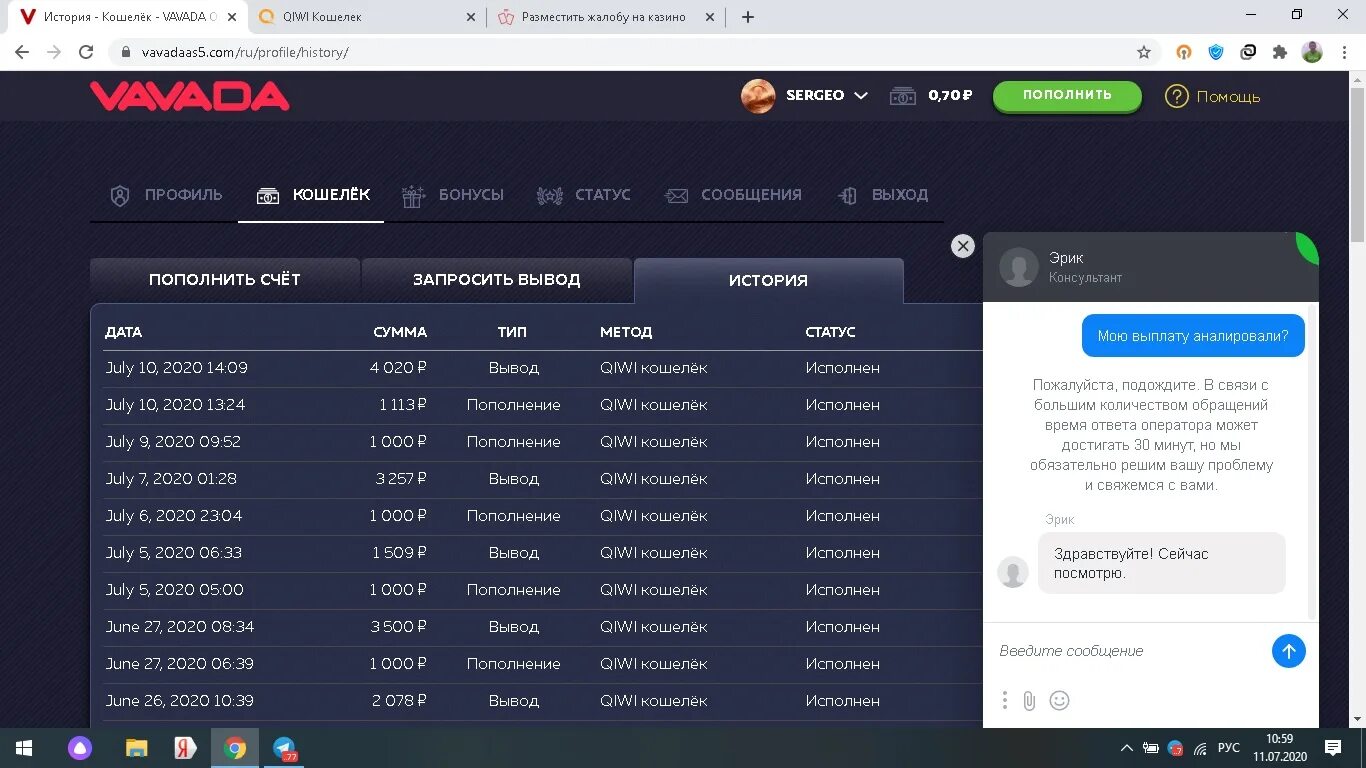Reload the page with refresh icon
1366x768 pixels.
pyautogui.click(x=86, y=52)
